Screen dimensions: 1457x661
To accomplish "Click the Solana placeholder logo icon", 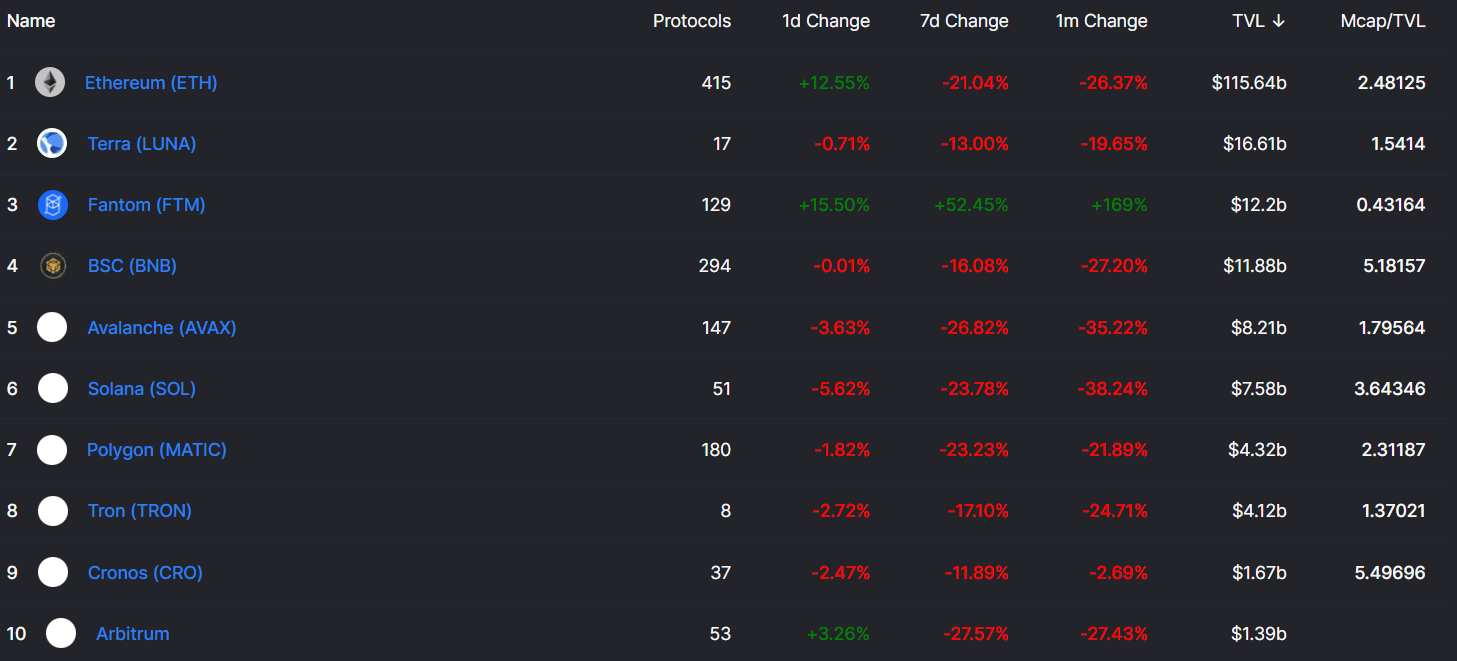I will [53, 388].
